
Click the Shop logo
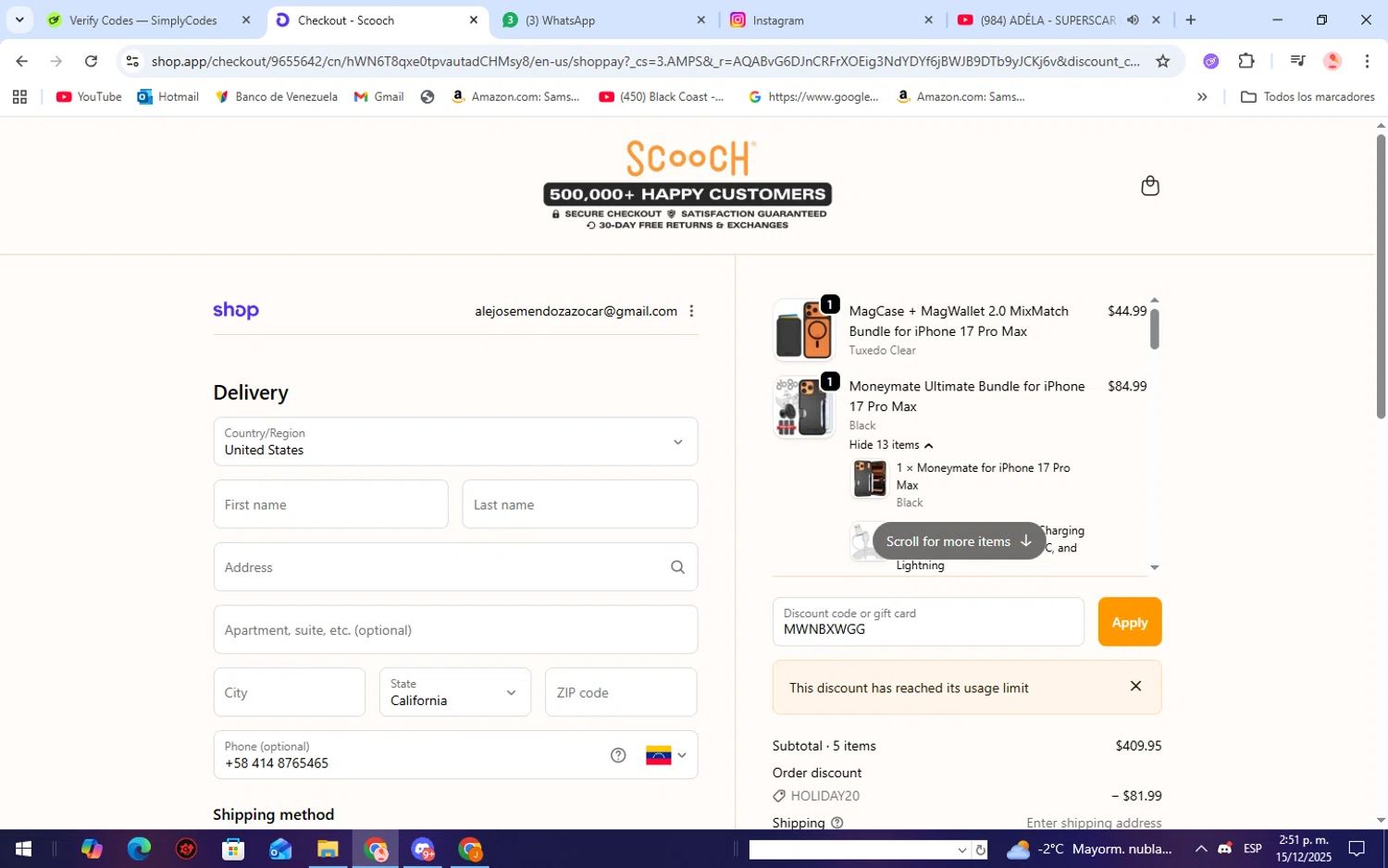click(236, 311)
